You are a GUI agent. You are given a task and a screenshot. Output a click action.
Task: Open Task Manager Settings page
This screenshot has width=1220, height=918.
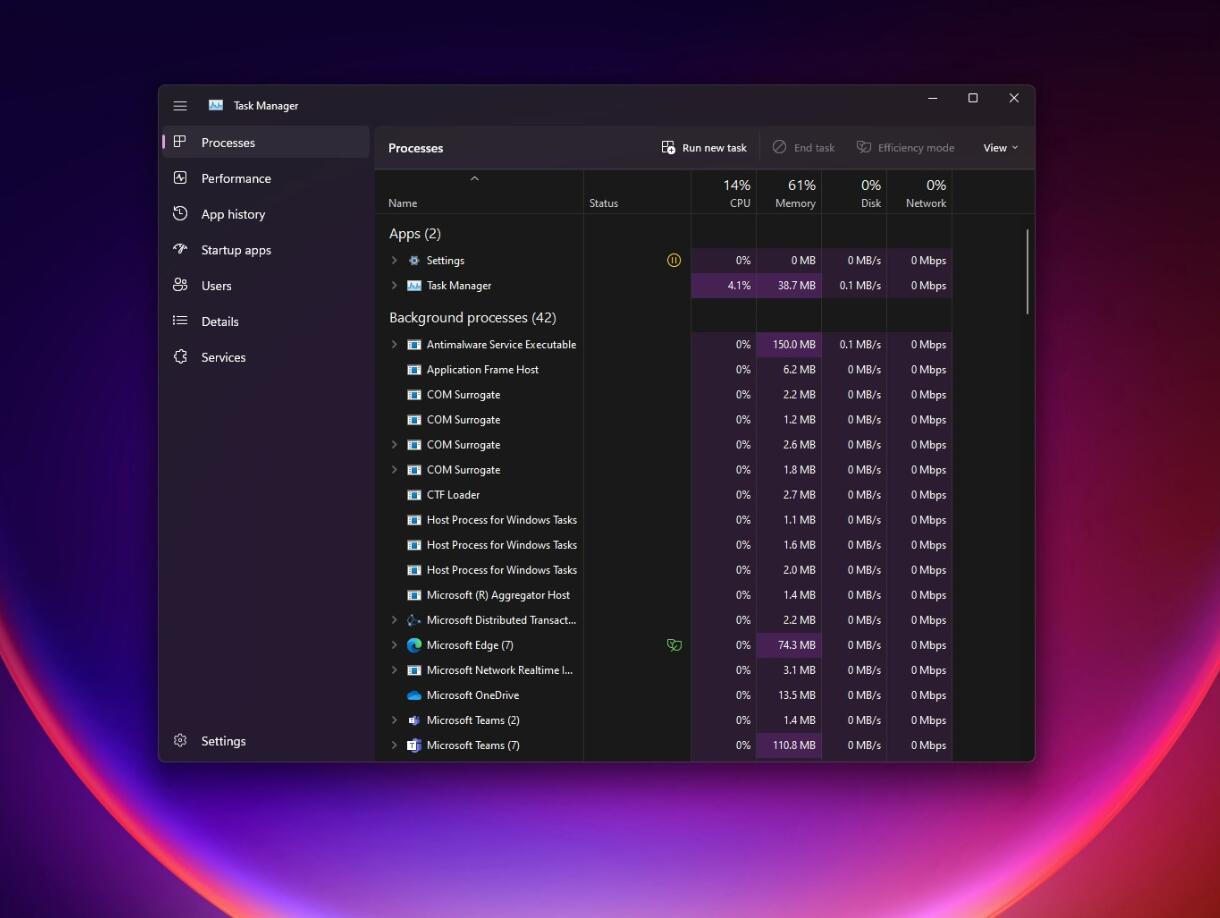(x=266, y=741)
